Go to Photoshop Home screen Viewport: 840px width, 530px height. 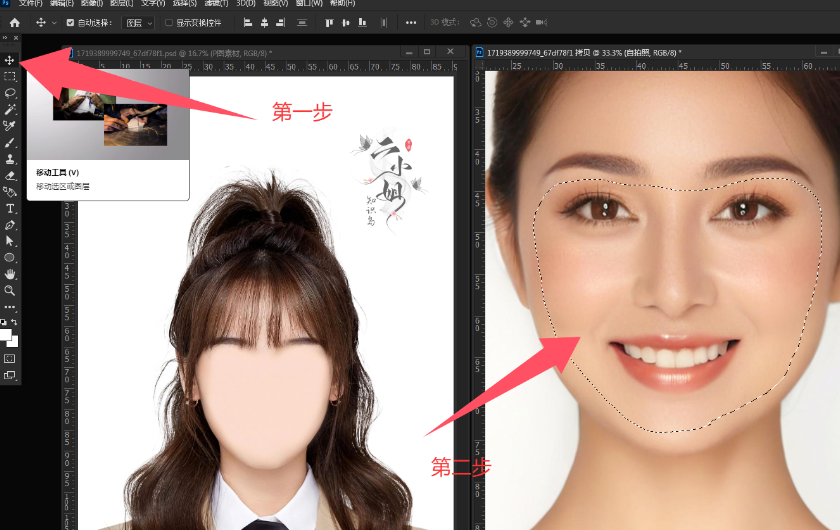click(x=14, y=23)
